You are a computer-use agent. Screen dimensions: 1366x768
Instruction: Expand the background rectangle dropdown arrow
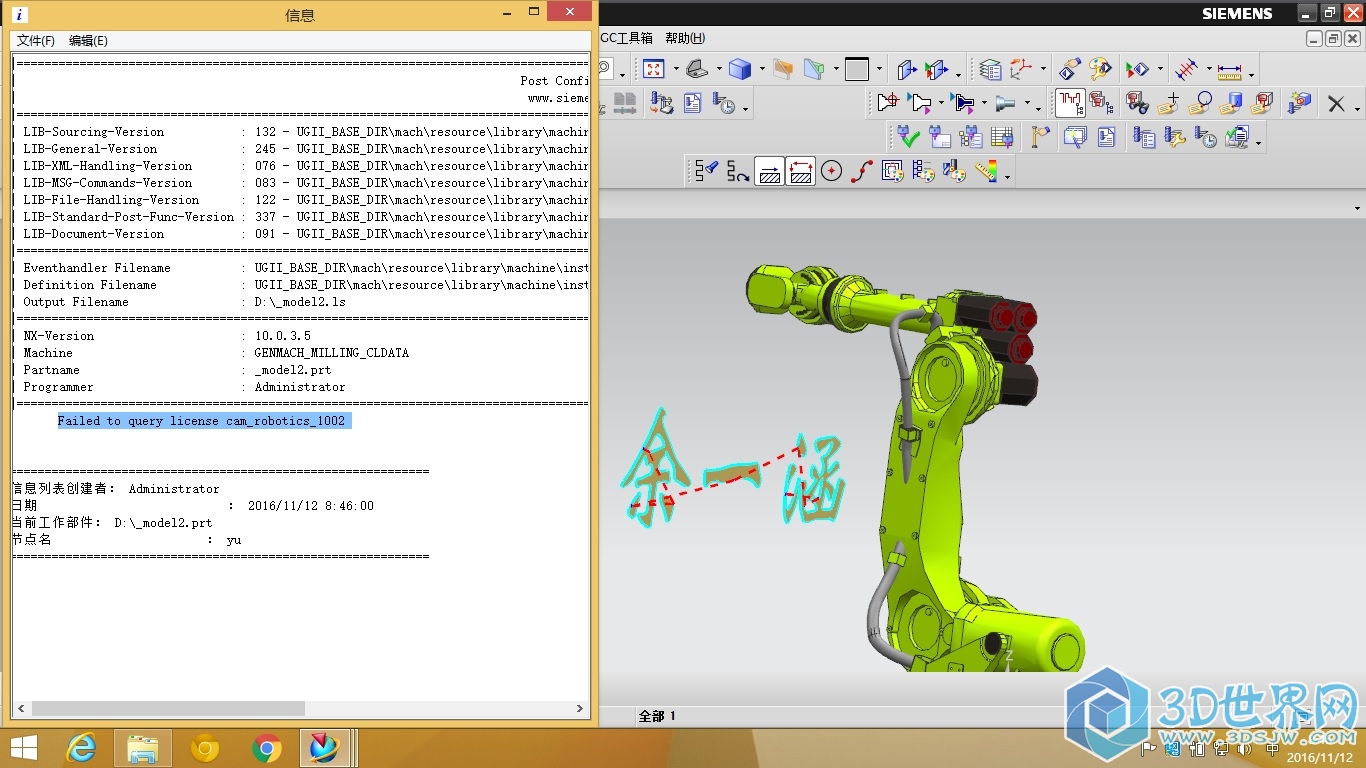click(x=879, y=69)
